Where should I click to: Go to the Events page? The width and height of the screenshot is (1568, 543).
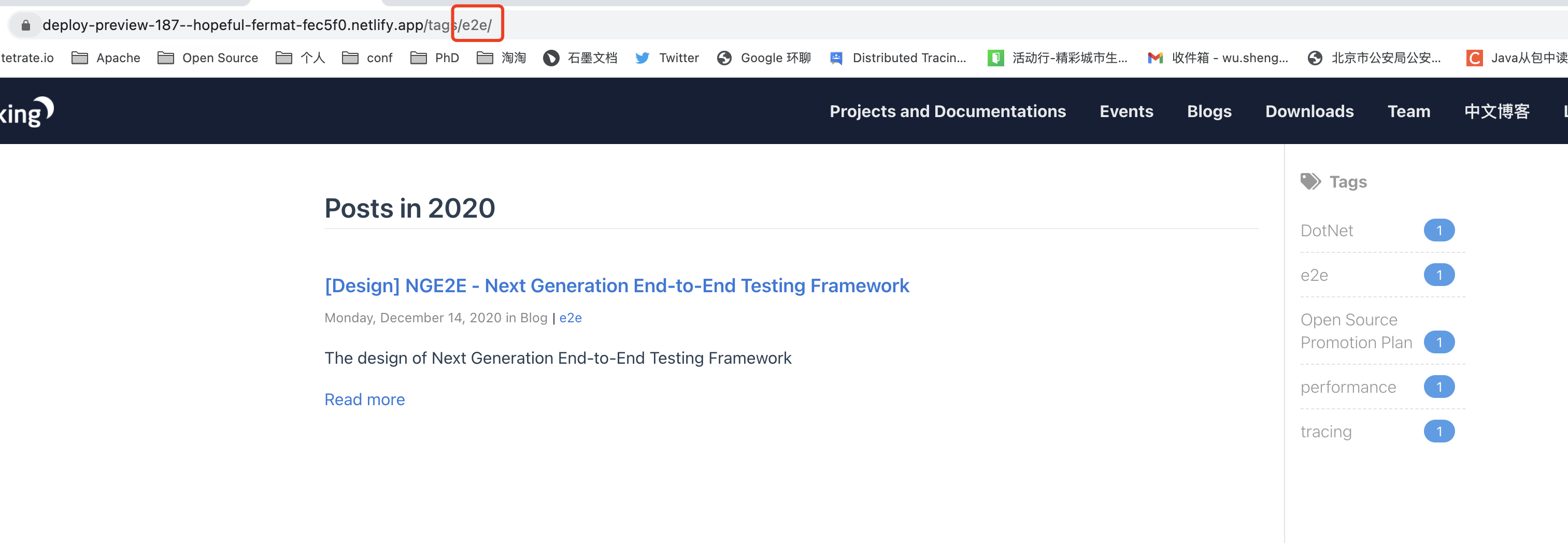point(1126,111)
